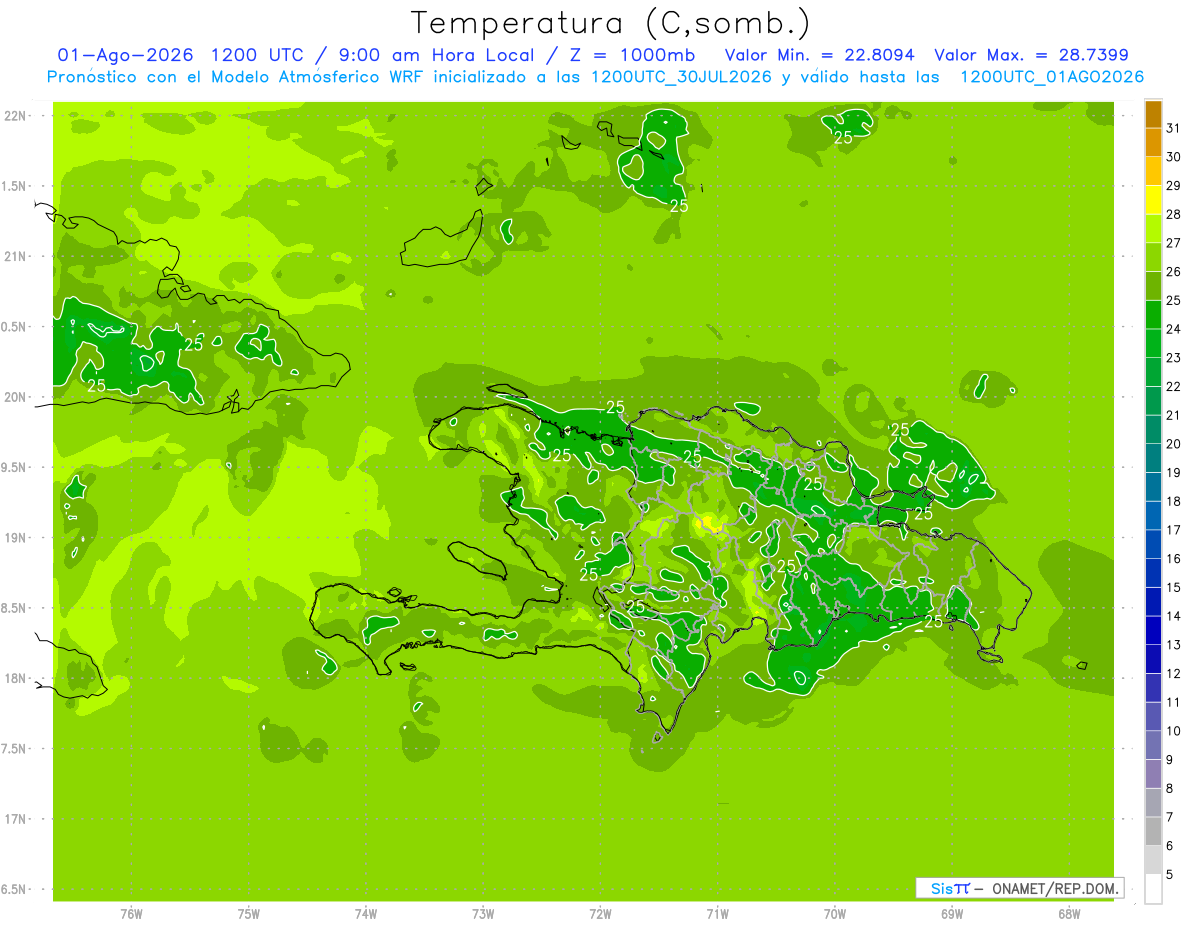
Task: Click the Temperatura (C,somb.) title
Action: [611, 22]
